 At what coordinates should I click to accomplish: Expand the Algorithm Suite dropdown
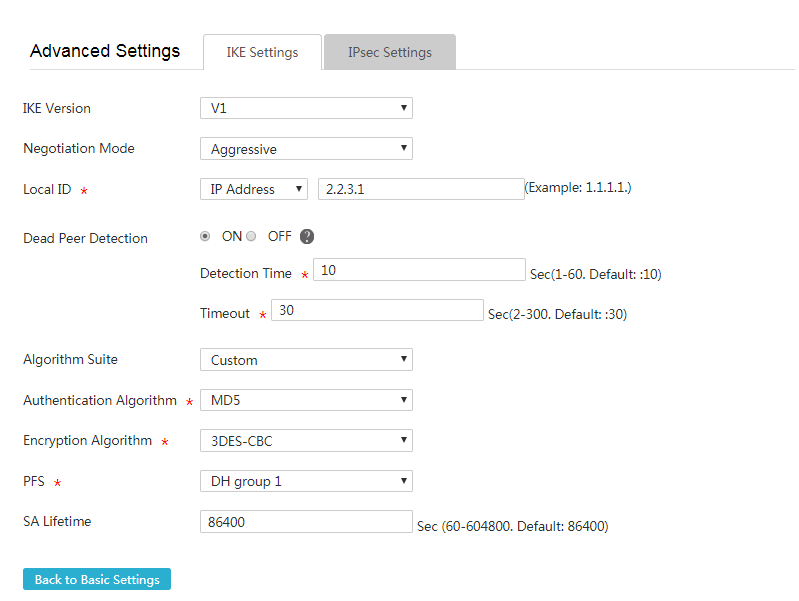click(306, 359)
